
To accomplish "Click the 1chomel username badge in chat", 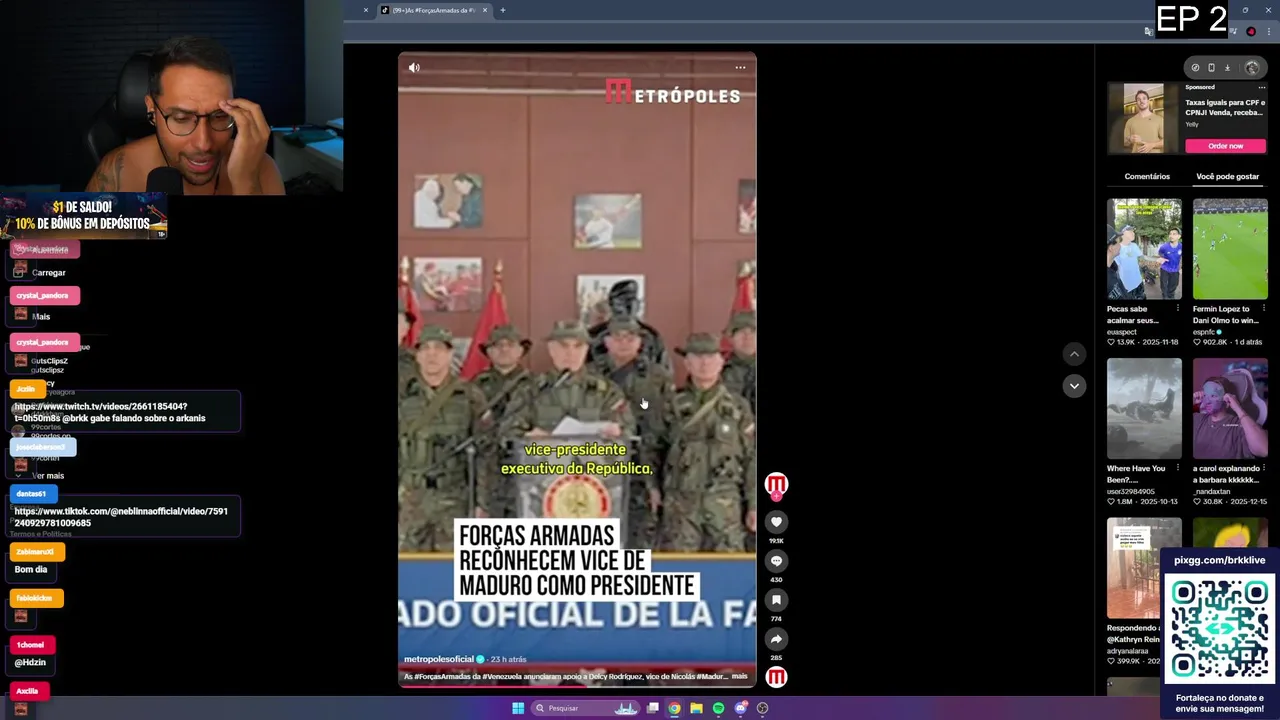I will [32, 645].
